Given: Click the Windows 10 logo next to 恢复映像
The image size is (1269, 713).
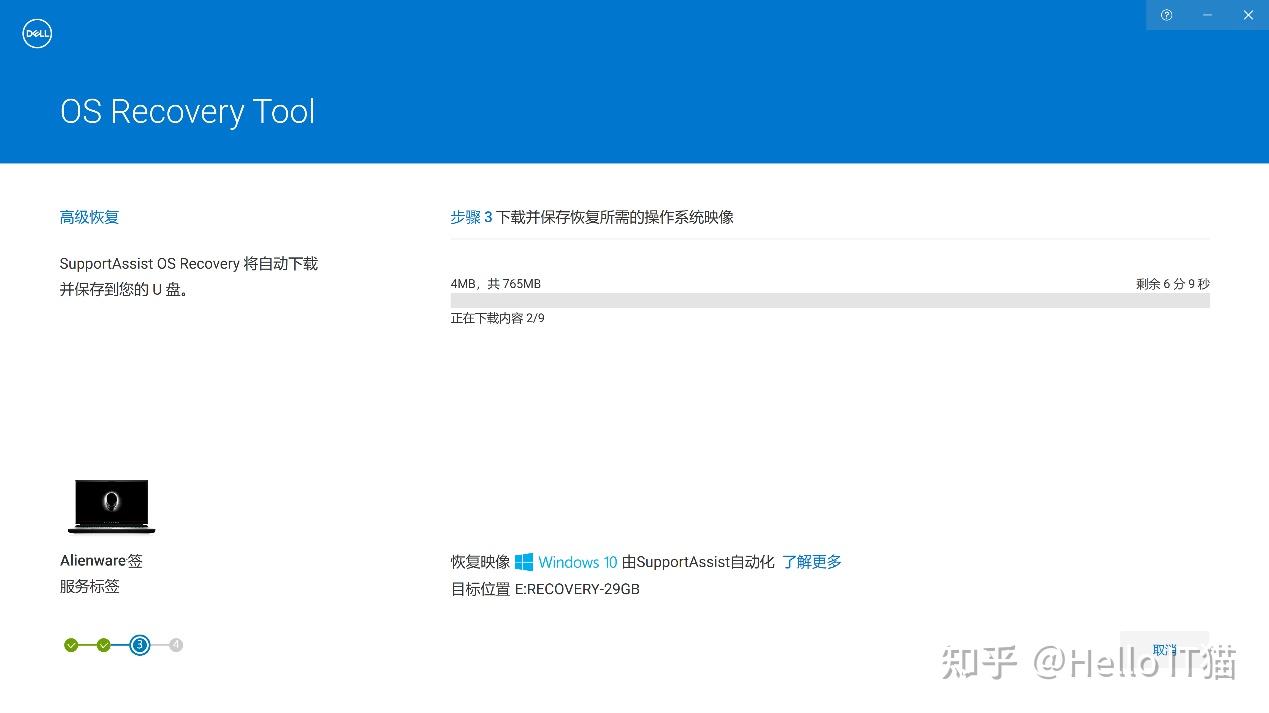Looking at the screenshot, I should coord(524,561).
